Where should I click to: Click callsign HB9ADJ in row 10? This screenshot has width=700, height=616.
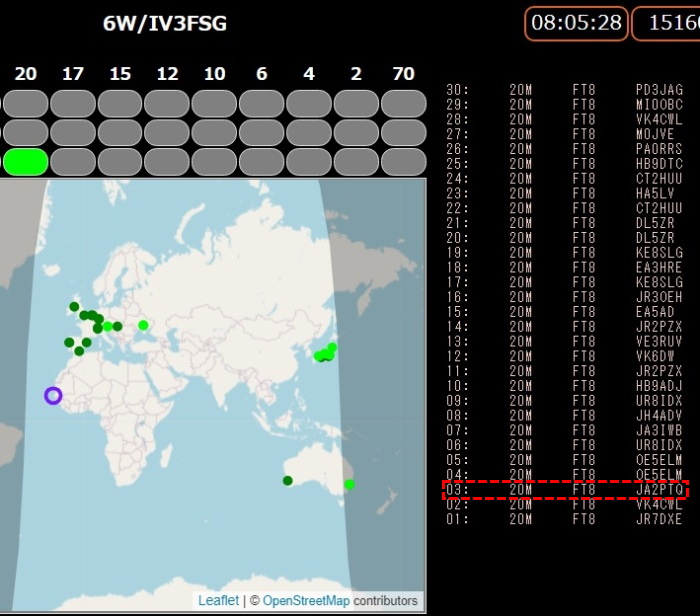[659, 386]
